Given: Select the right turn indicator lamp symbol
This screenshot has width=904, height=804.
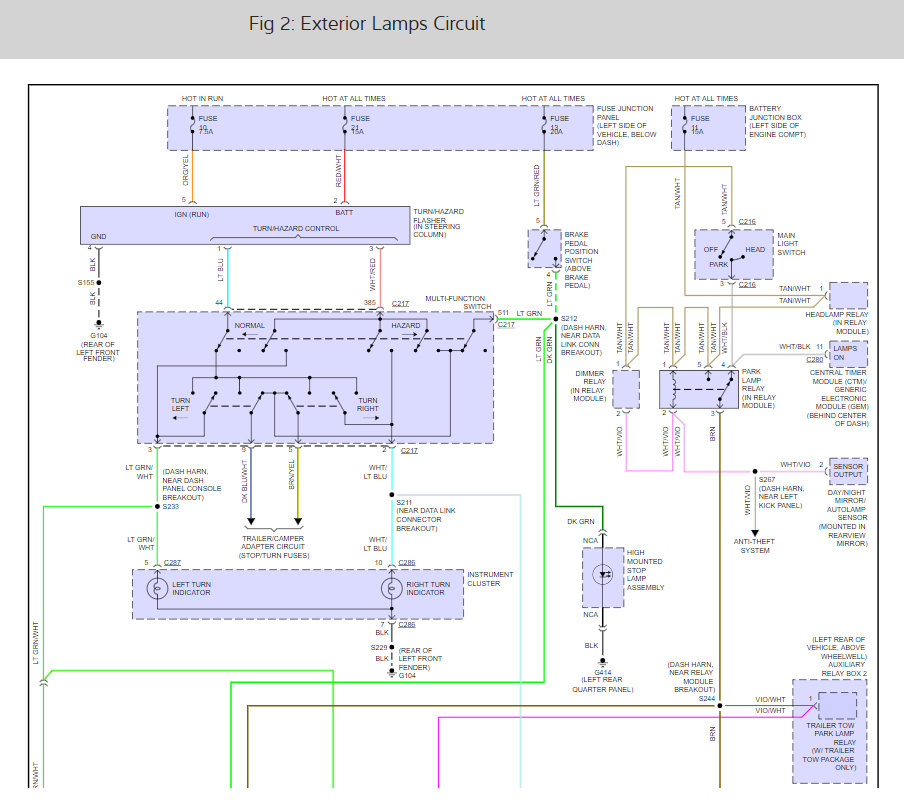Looking at the screenshot, I should [392, 588].
